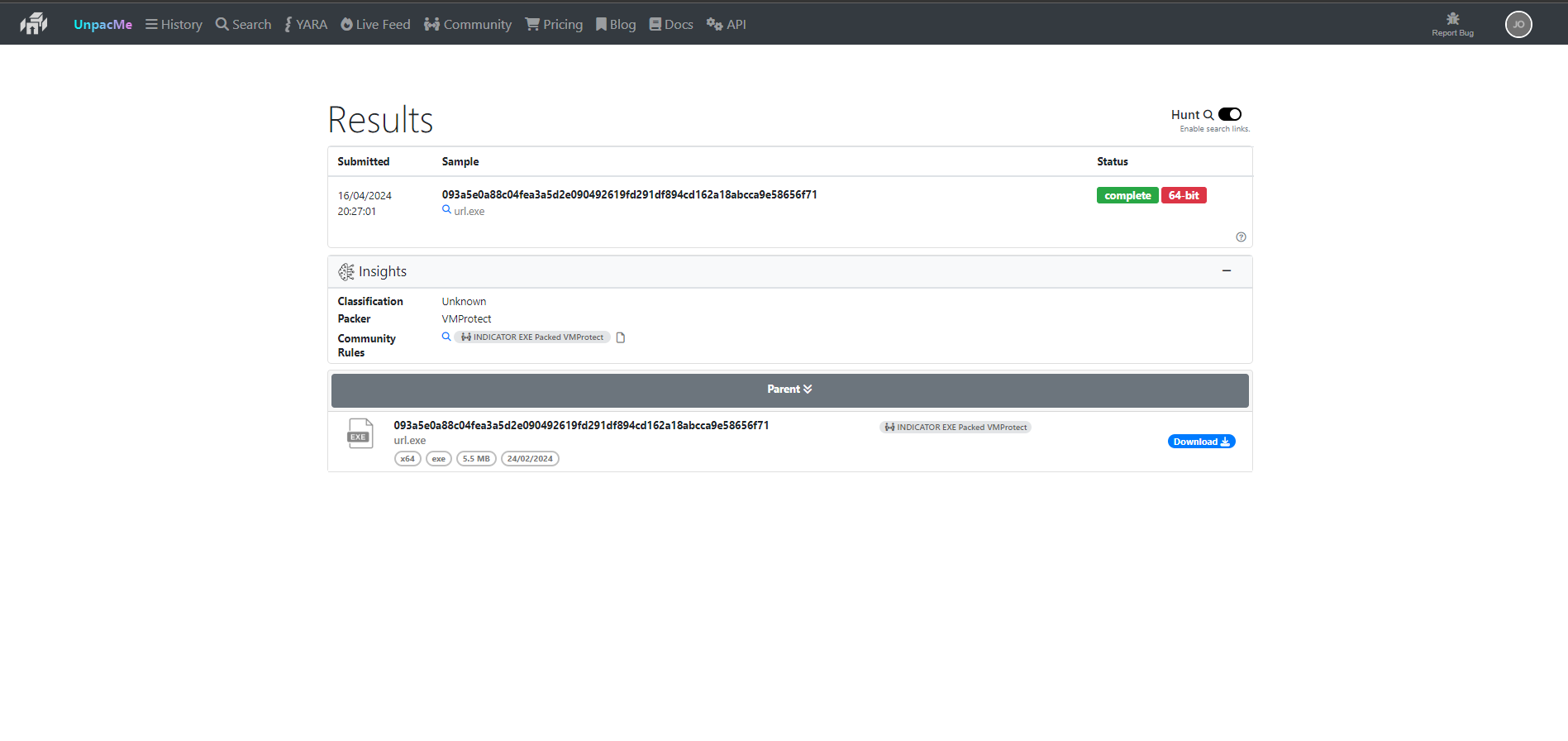
Task: Expand the Parent section bar
Action: (x=789, y=390)
